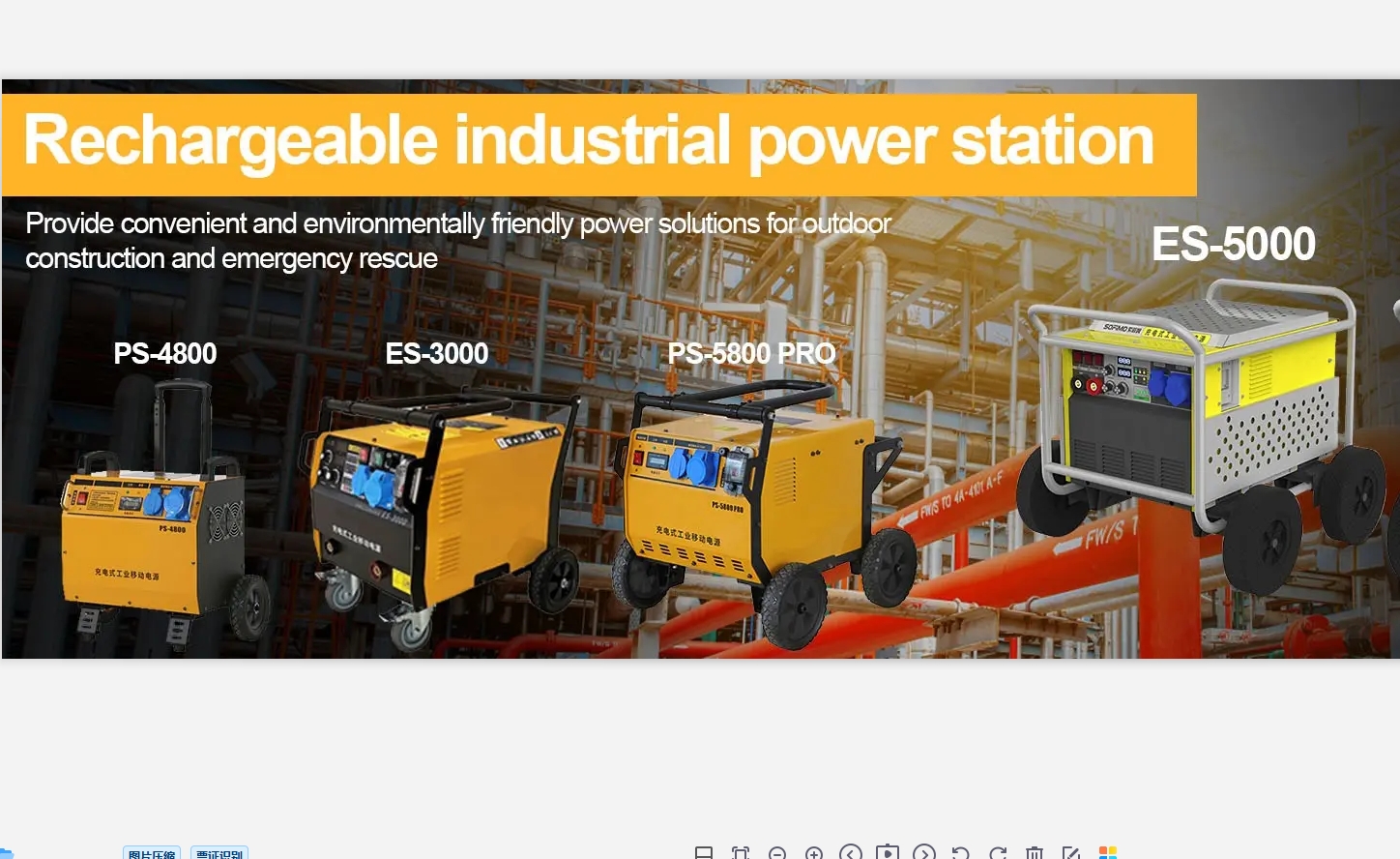The image size is (1400, 859).
Task: Go to the next image arrow
Action: [924, 852]
